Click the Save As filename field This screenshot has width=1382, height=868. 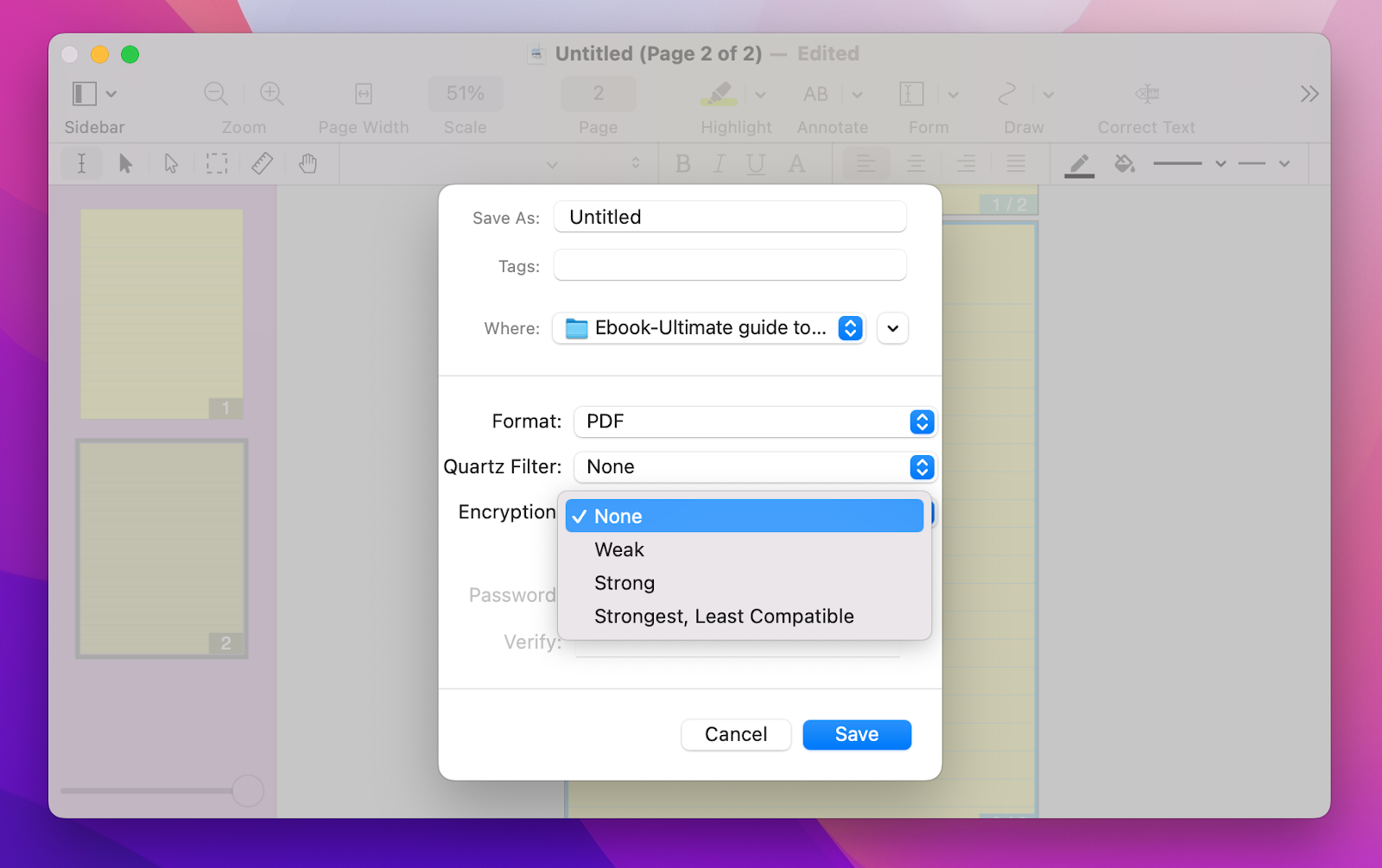pyautogui.click(x=729, y=217)
